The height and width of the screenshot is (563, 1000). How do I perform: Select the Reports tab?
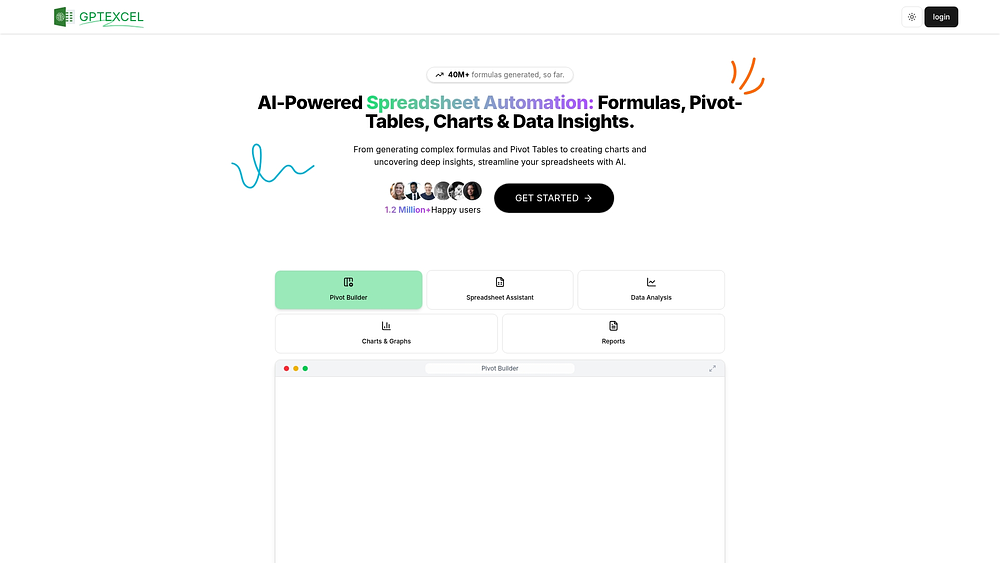pos(613,333)
